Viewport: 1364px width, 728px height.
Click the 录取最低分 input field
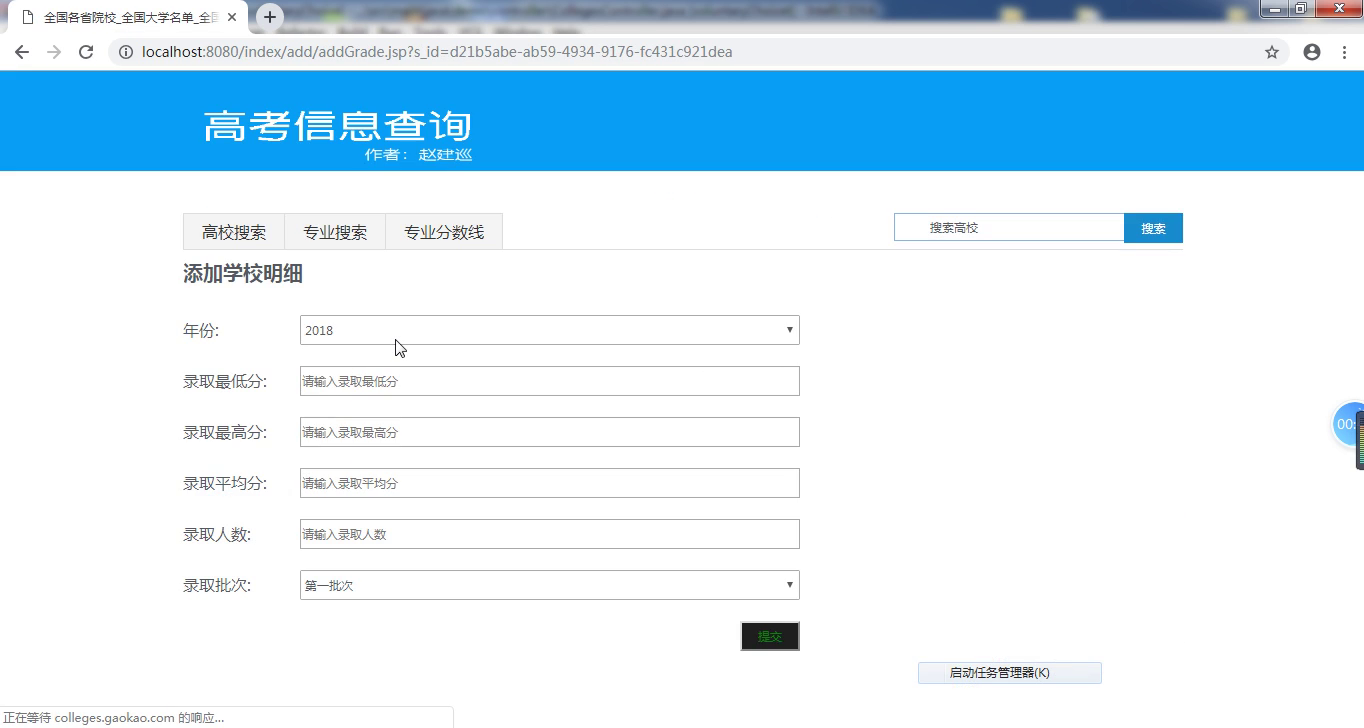coord(550,381)
